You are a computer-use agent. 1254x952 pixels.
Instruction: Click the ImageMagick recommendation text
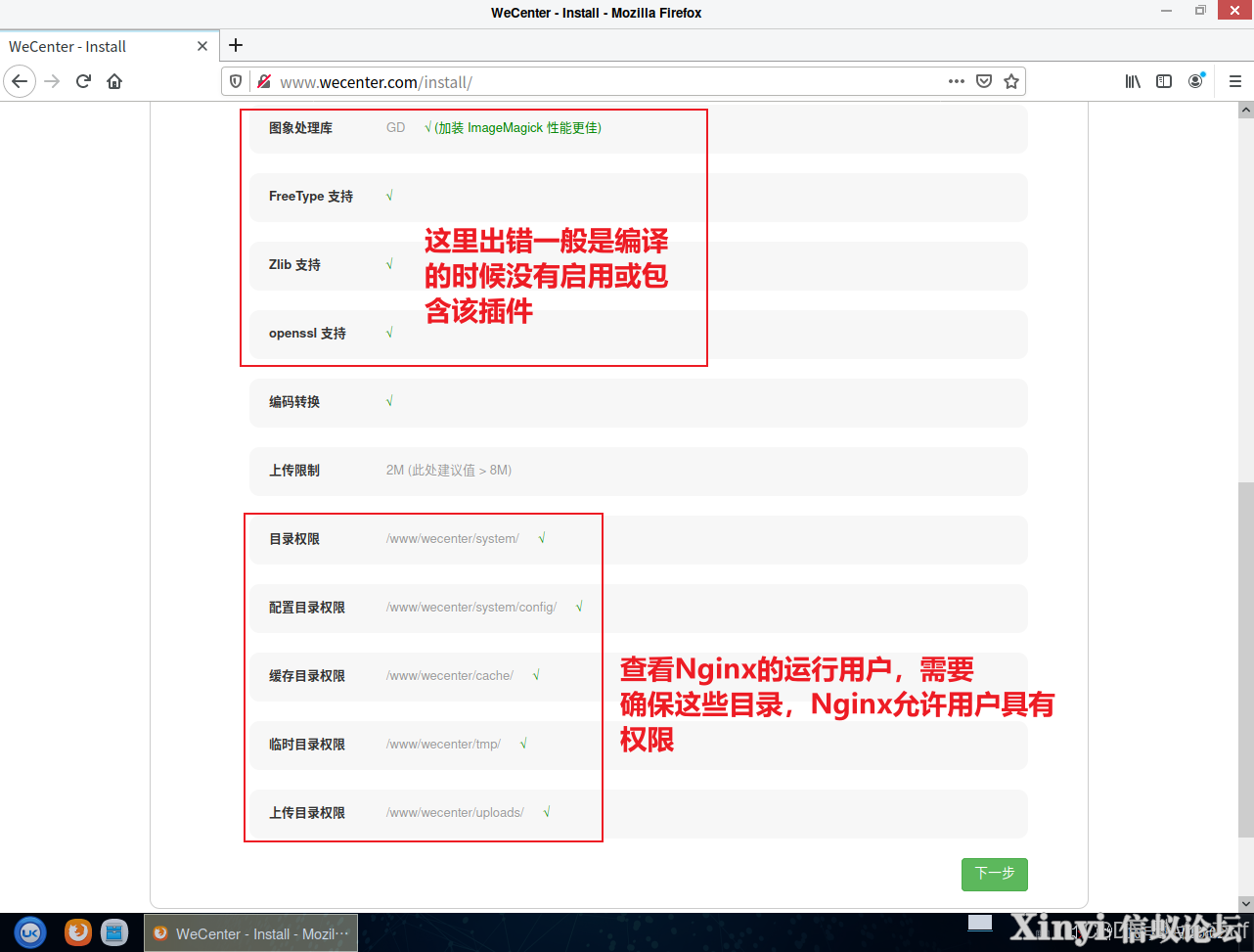[514, 128]
